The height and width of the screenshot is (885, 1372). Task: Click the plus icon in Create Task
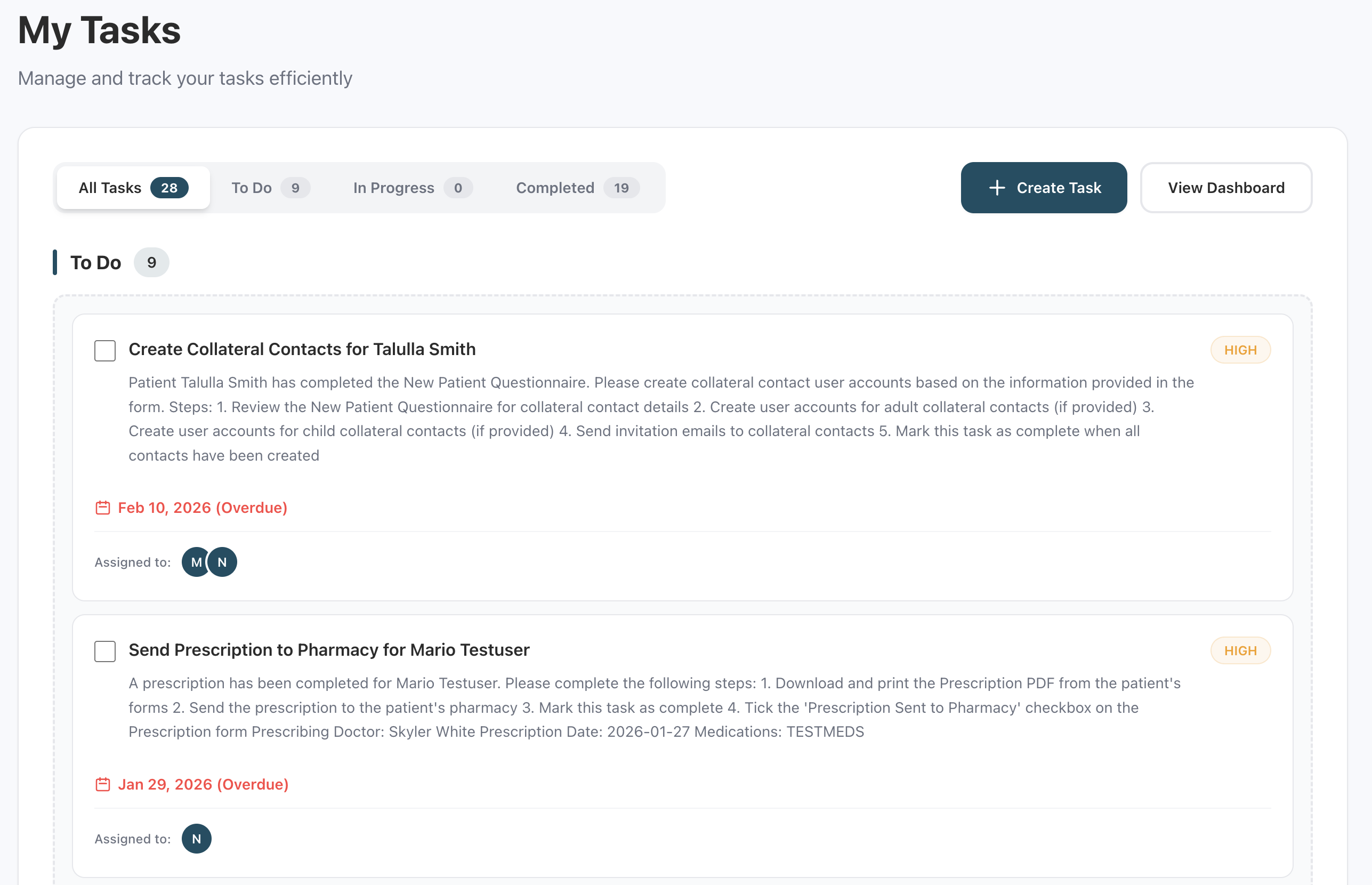(x=997, y=188)
